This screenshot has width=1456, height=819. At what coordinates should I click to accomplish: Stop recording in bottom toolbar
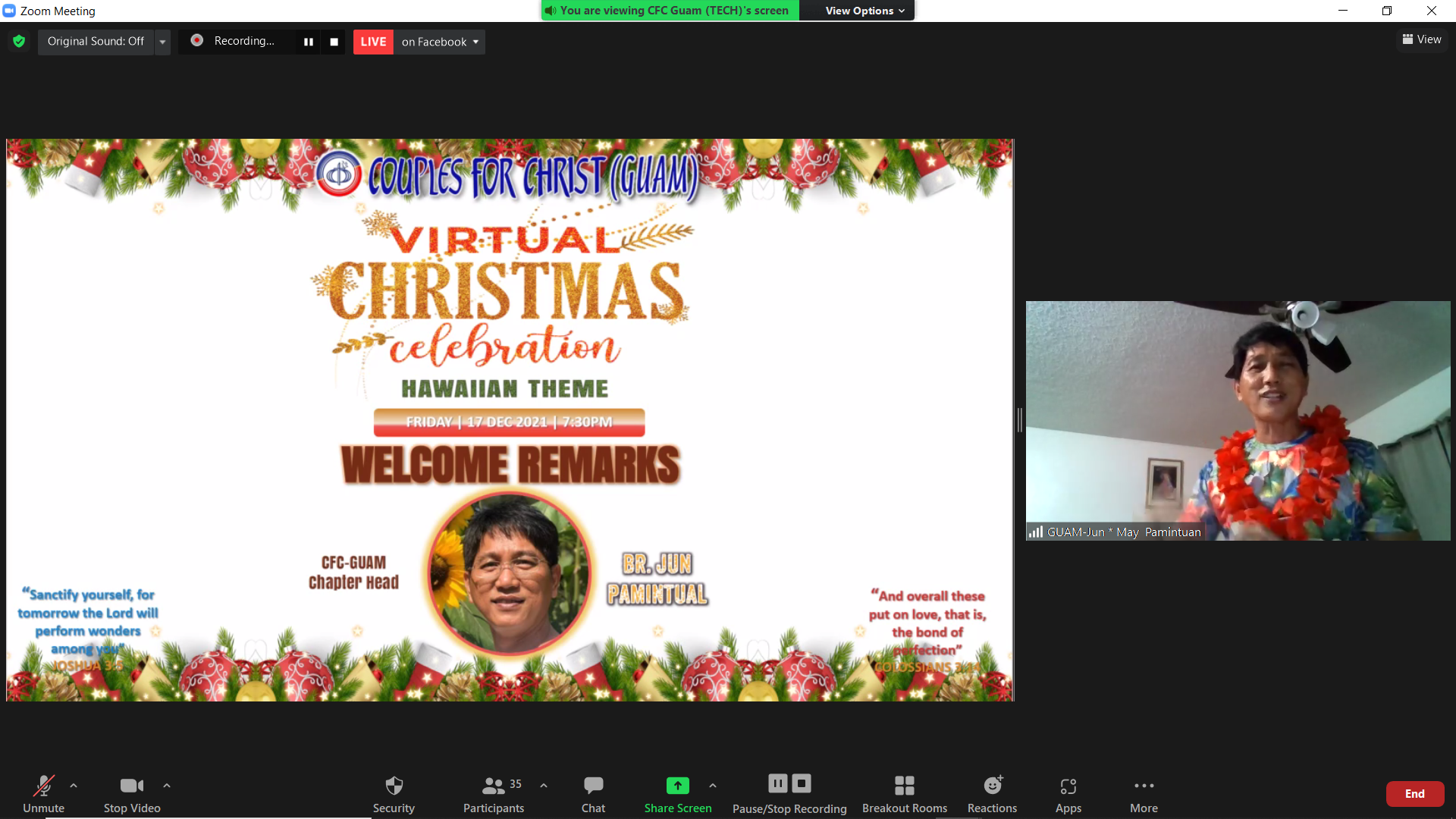(x=802, y=783)
